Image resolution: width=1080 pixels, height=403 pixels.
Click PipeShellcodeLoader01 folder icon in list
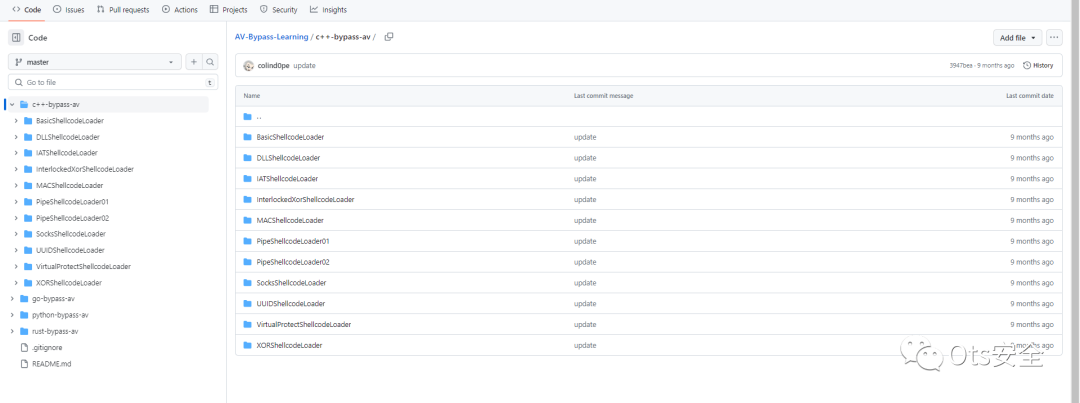tap(247, 241)
